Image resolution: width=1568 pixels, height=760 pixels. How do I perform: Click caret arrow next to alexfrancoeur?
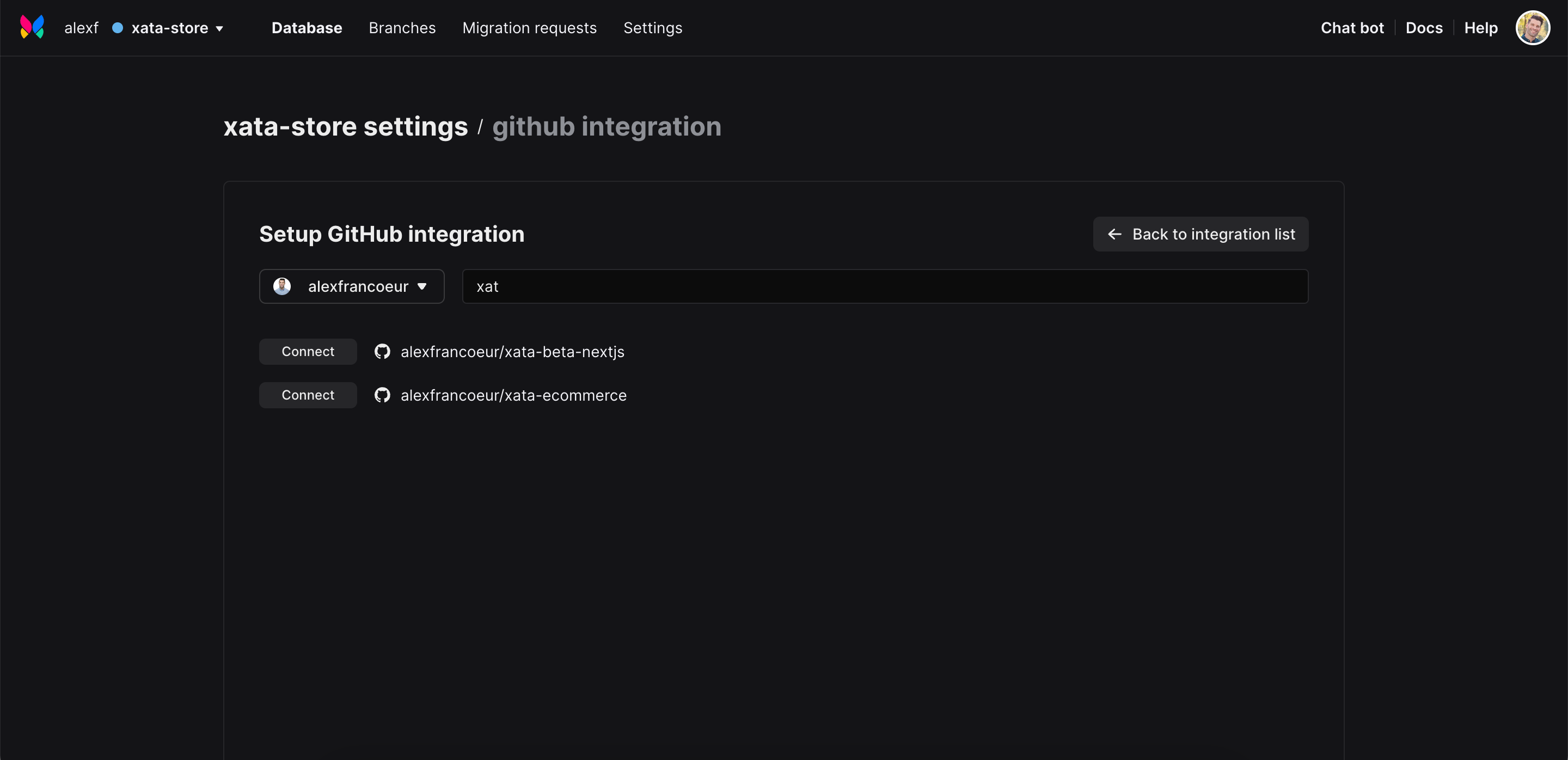[422, 286]
